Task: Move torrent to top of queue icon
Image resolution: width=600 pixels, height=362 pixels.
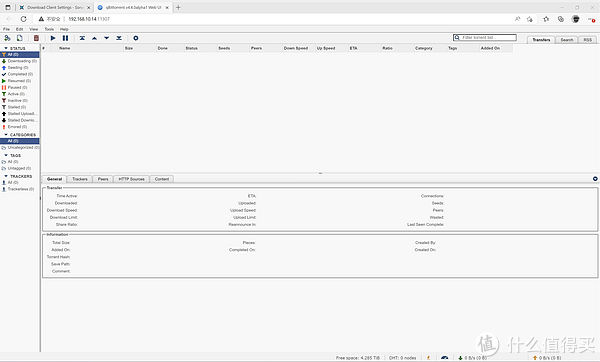Action: coord(82,38)
